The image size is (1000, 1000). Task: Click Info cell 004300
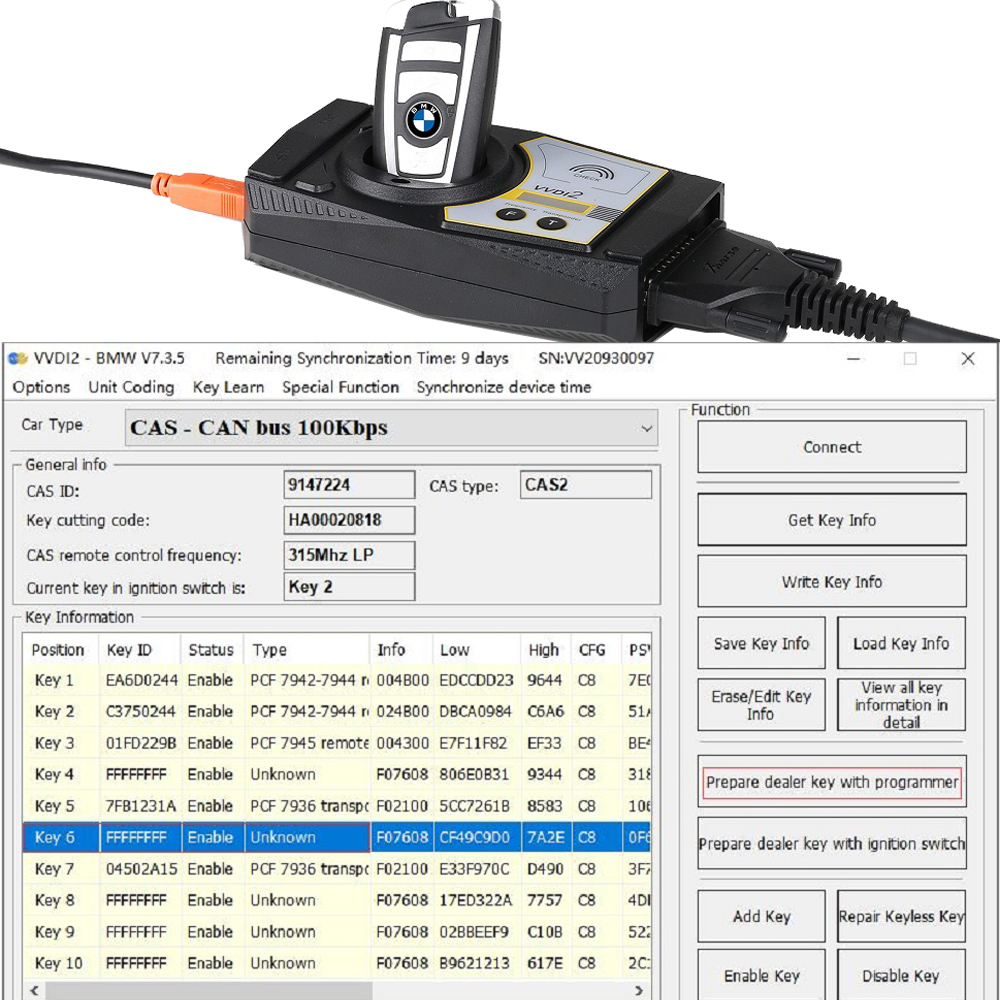click(x=402, y=743)
